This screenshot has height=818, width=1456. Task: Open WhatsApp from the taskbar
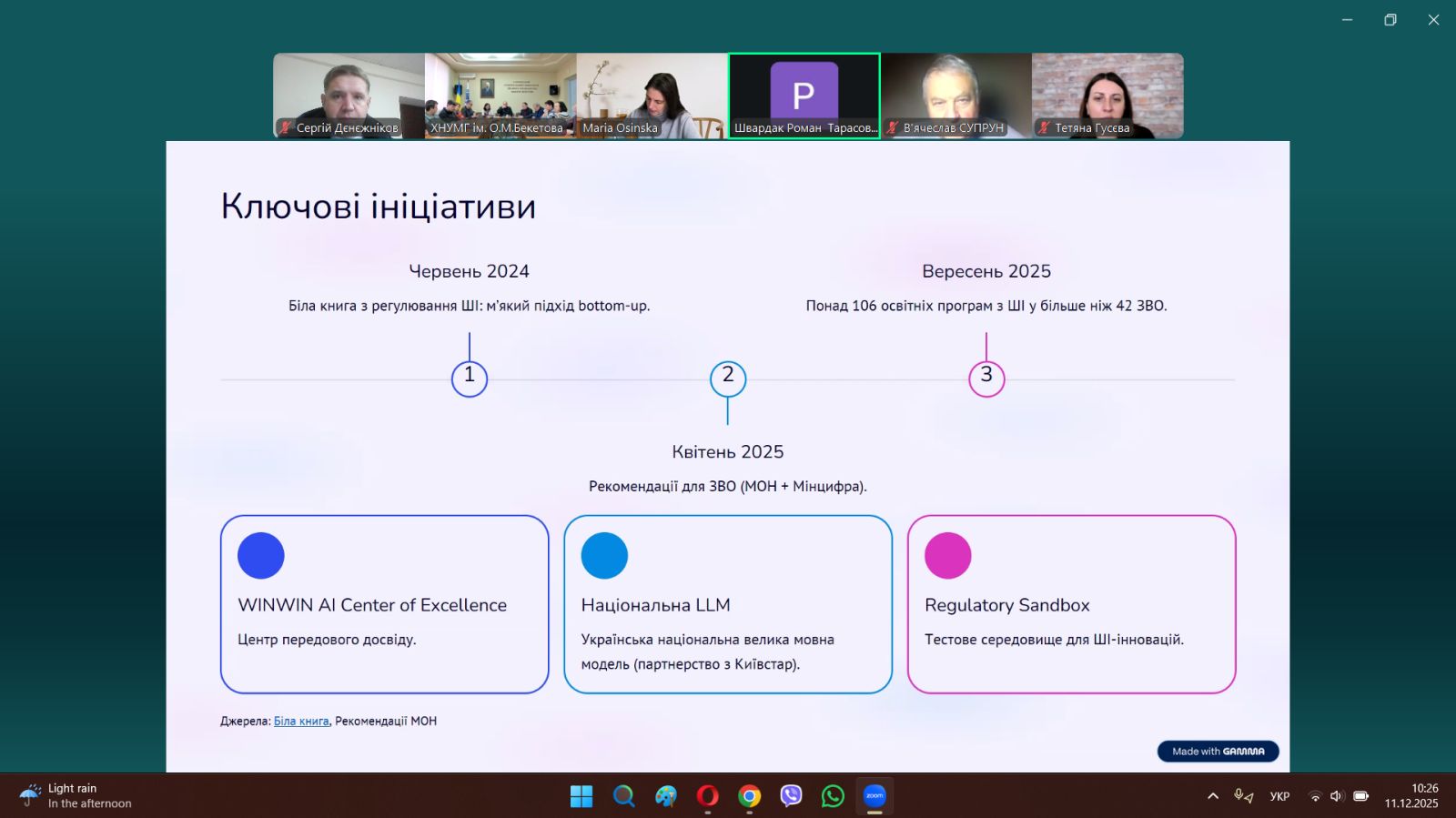point(833,796)
